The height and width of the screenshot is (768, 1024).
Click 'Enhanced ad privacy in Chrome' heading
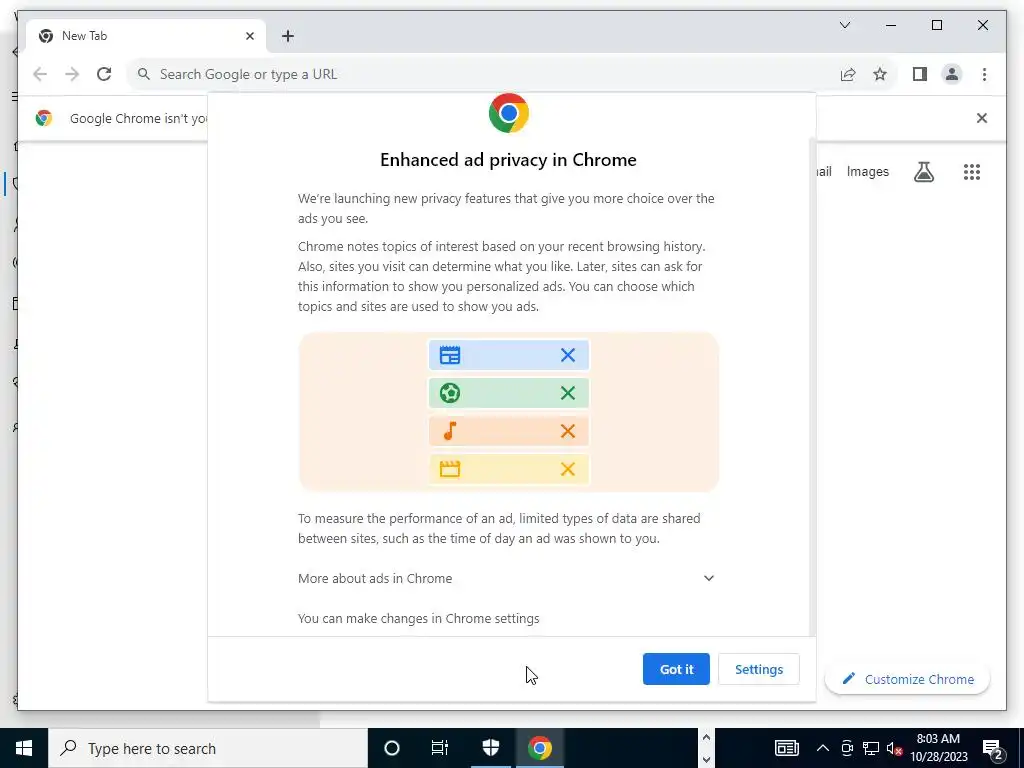point(508,160)
